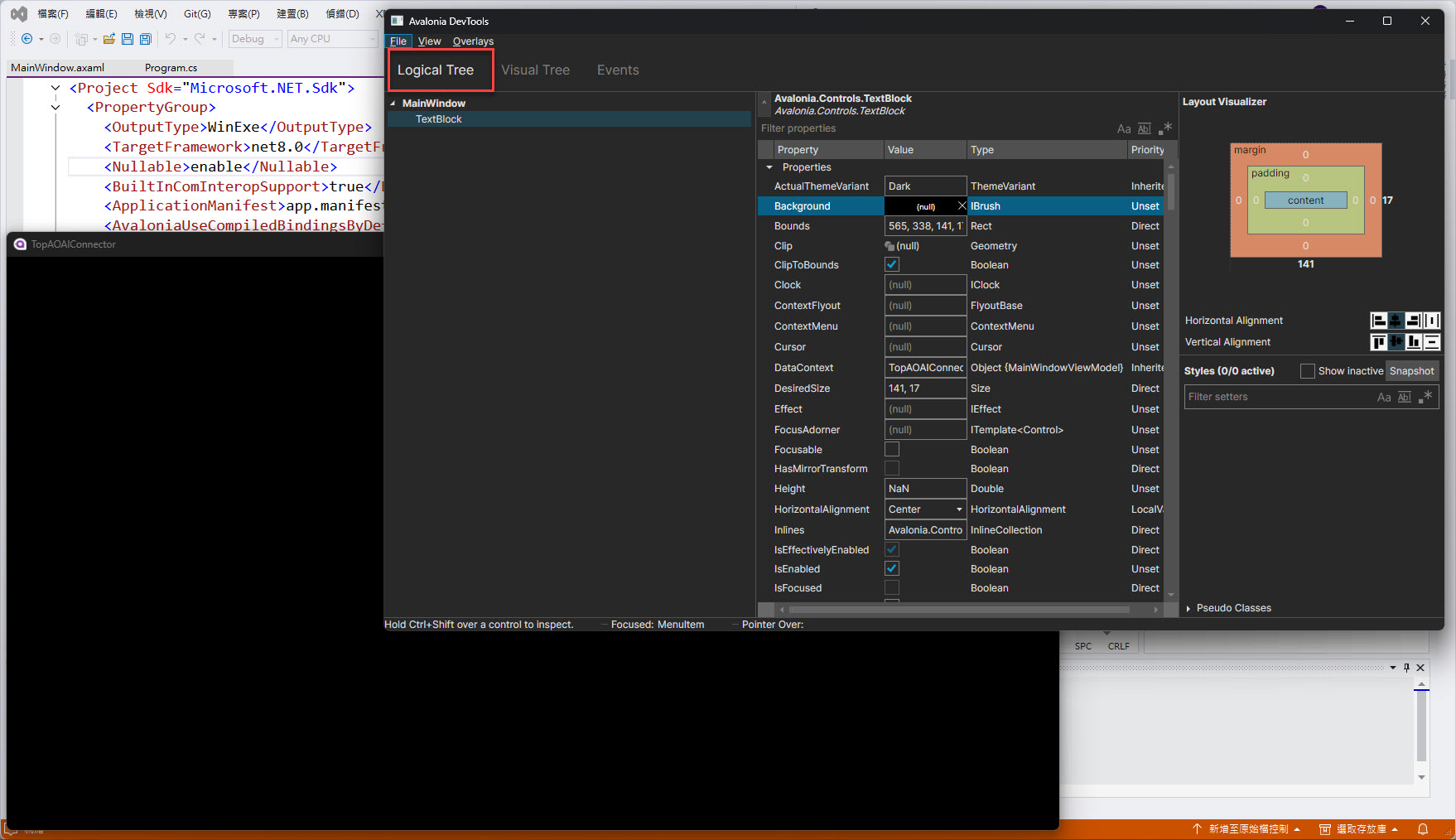
Task: Set horizontal alignment to Right in Layout Visualizer
Action: tap(1414, 321)
